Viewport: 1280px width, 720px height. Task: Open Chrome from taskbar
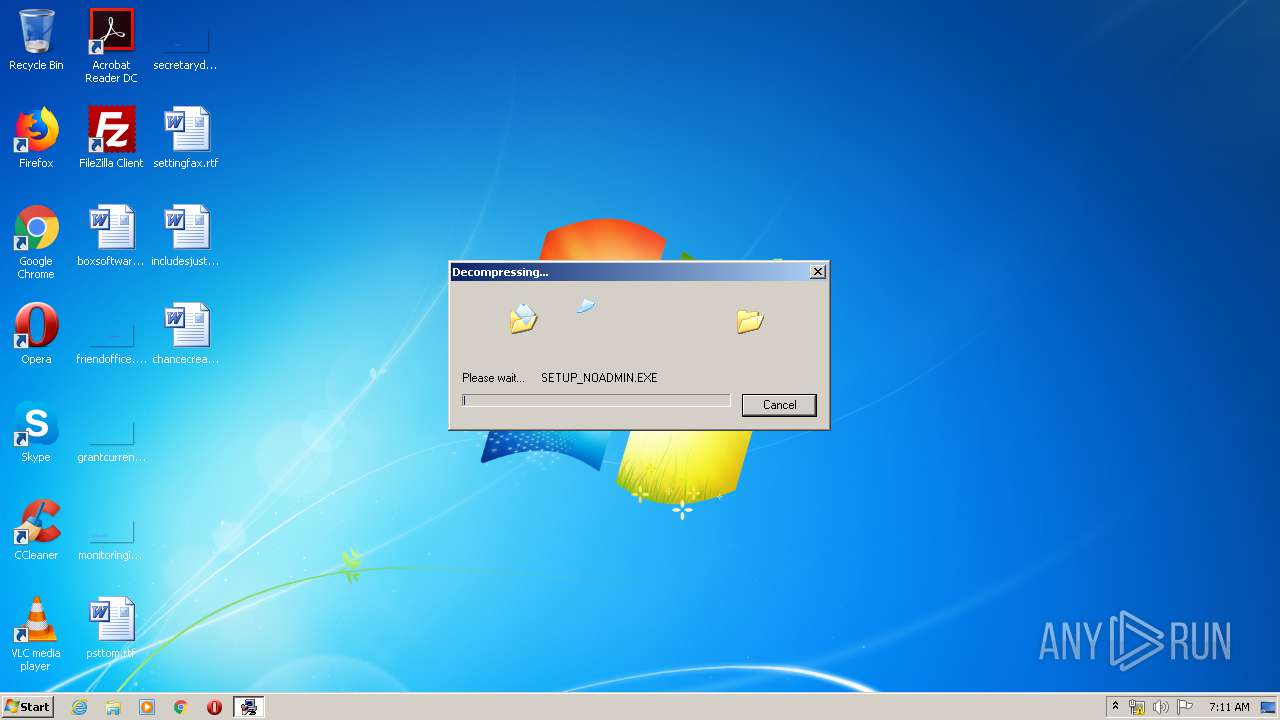pyautogui.click(x=181, y=707)
